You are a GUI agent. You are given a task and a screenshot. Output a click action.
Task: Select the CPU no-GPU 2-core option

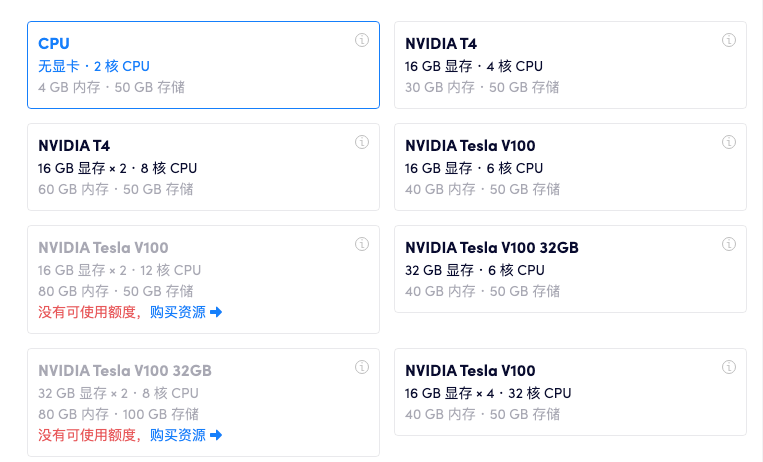coord(203,65)
